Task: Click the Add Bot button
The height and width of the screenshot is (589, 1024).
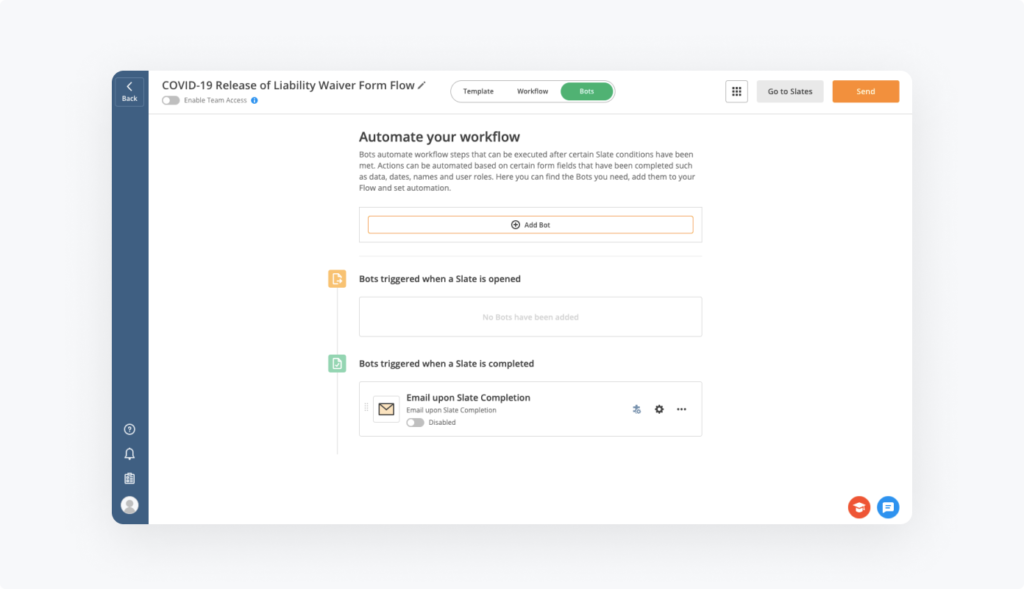Action: click(530, 225)
